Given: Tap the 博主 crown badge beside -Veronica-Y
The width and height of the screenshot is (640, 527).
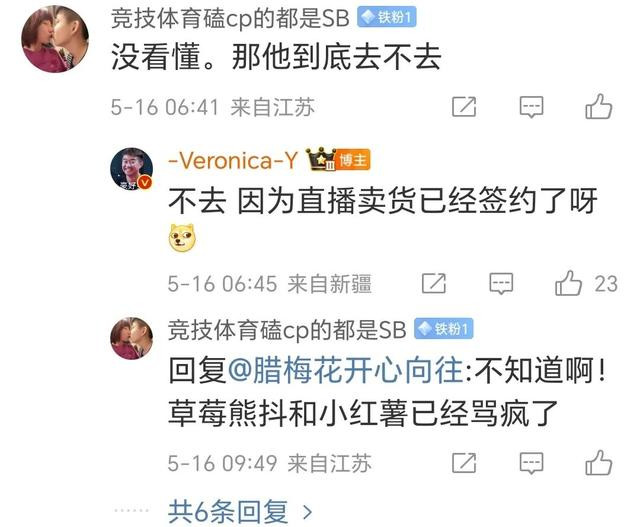Looking at the screenshot, I should [x=338, y=159].
